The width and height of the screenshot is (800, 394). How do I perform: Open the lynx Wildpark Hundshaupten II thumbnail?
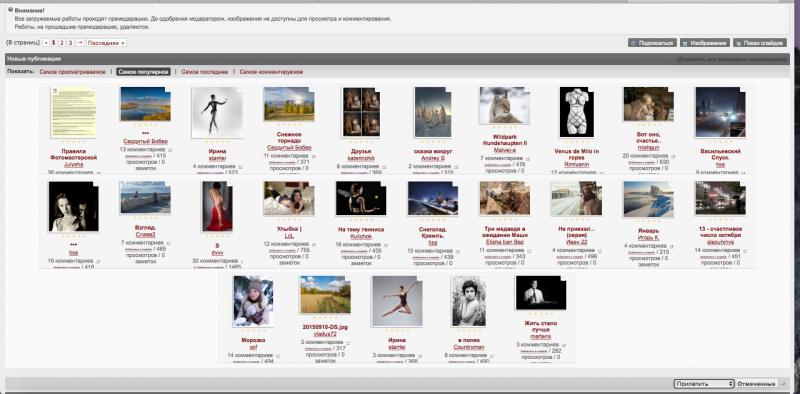(504, 105)
